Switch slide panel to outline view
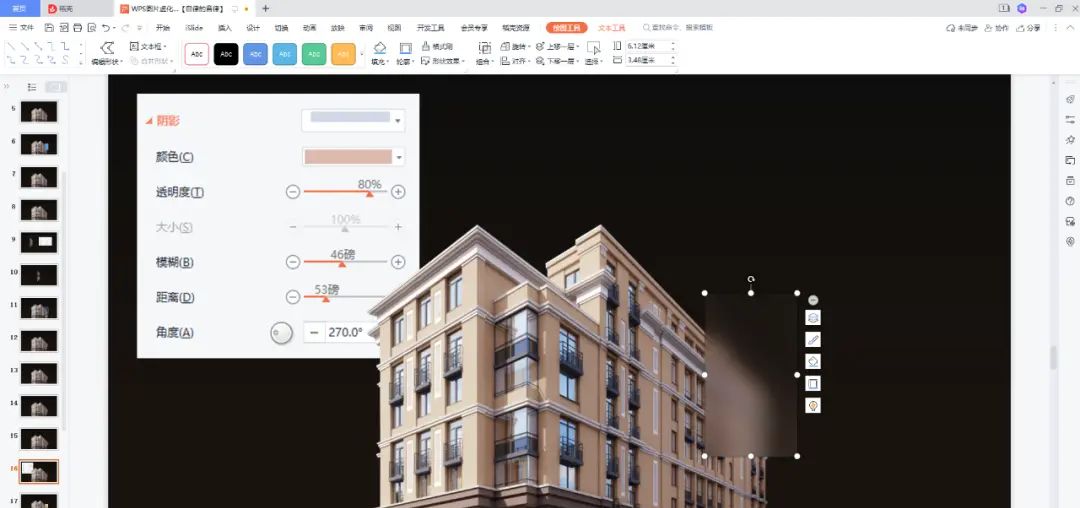This screenshot has height=508, width=1080. [32, 87]
